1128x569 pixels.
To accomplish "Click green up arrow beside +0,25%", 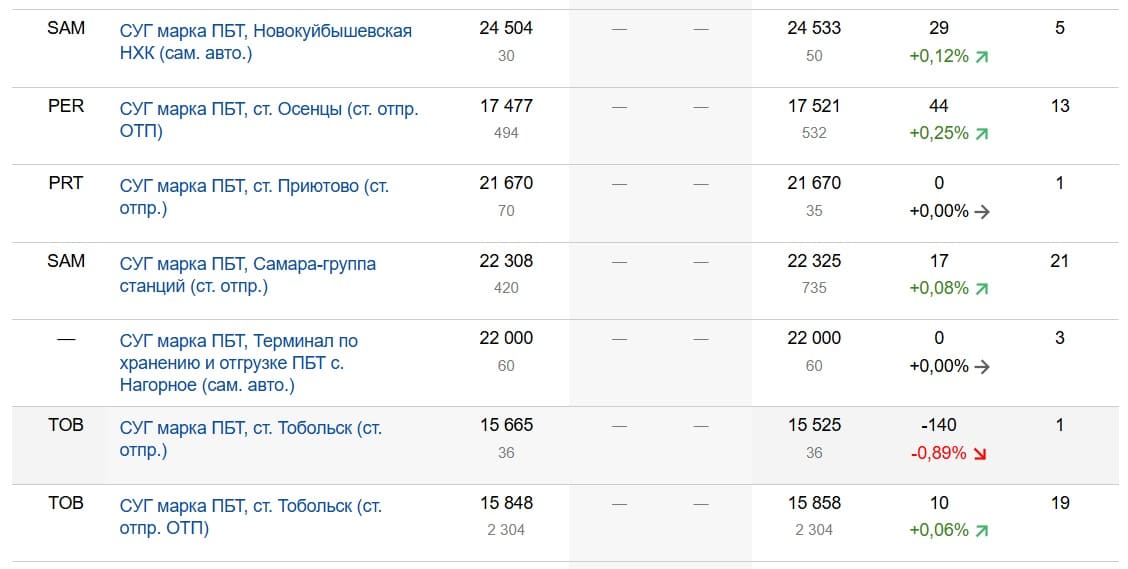I will 981,134.
